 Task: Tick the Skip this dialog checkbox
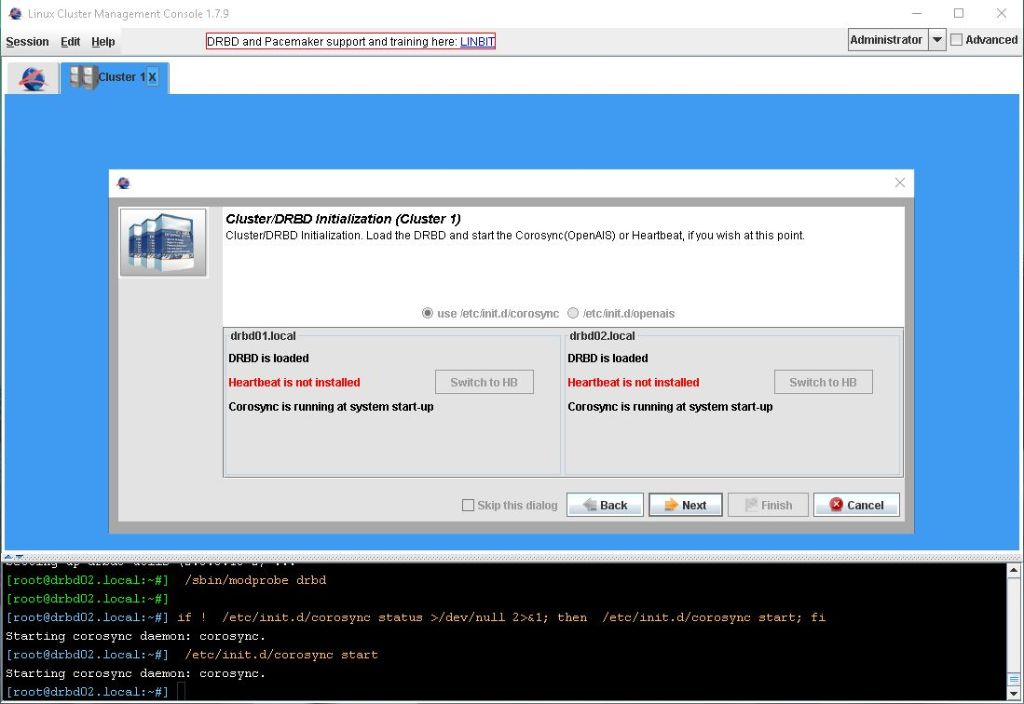pos(468,505)
